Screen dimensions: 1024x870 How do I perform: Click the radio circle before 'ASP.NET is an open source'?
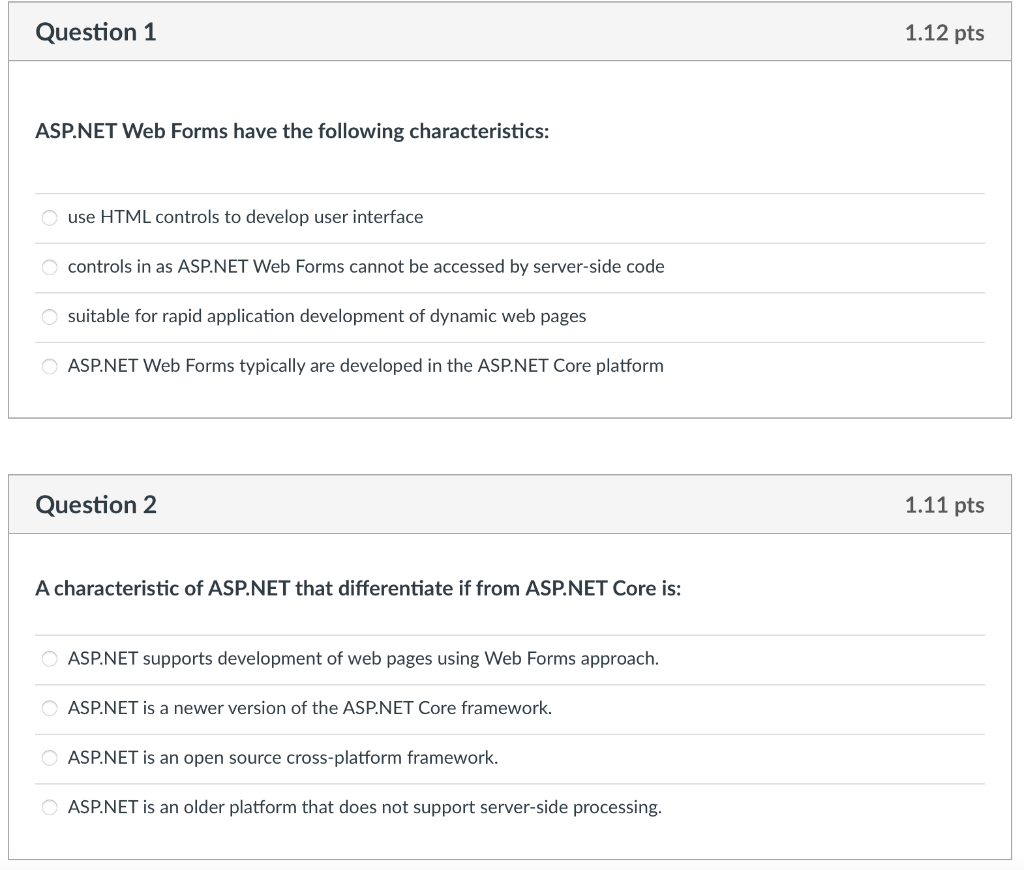[x=49, y=757]
